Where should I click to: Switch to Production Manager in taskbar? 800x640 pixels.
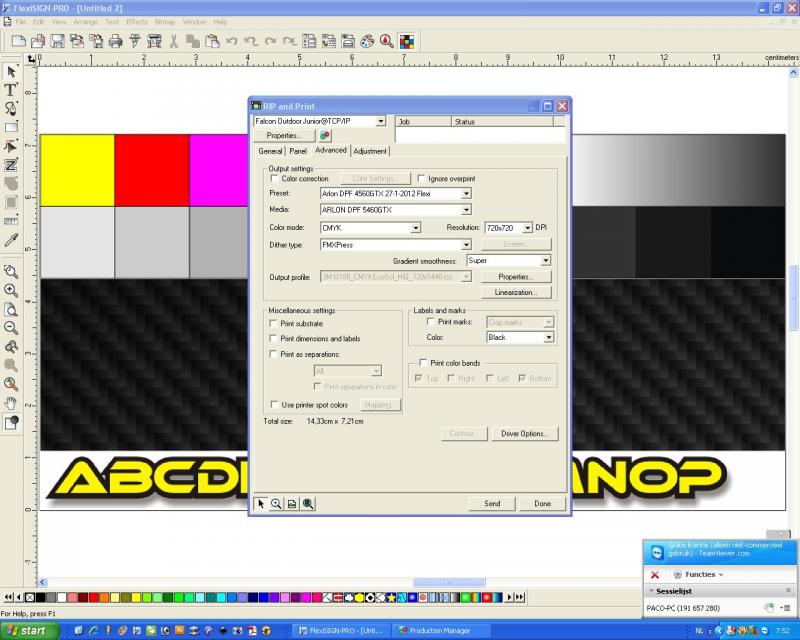(x=442, y=631)
